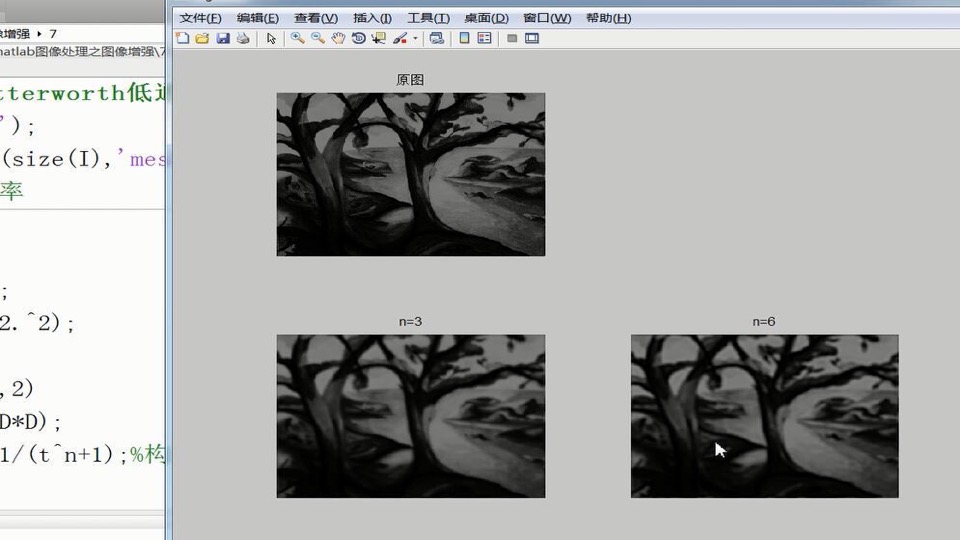This screenshot has width=960, height=540.
Task: Expand the brush color dropdown arrow
Action: (x=415, y=38)
